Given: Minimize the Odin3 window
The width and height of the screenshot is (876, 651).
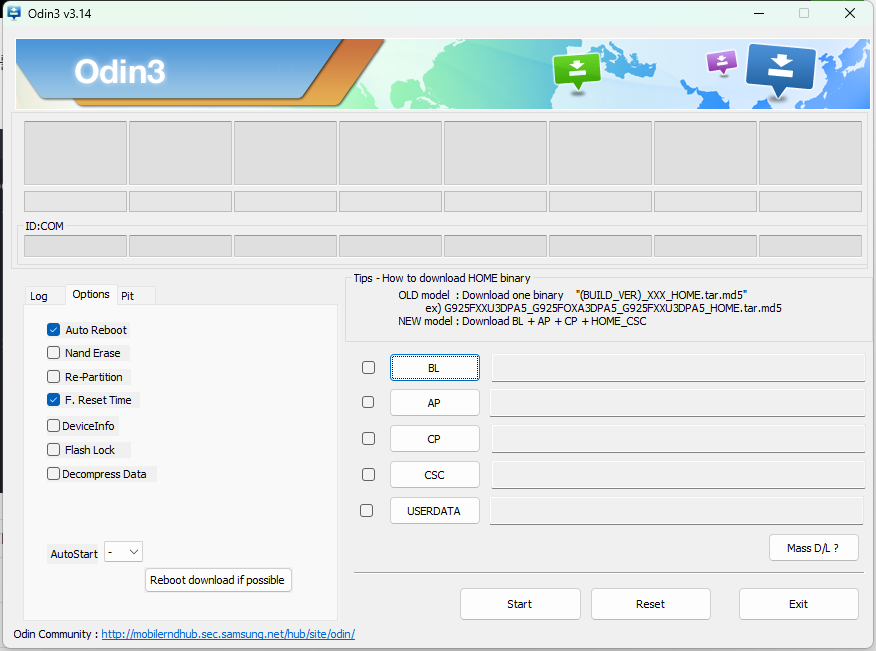Looking at the screenshot, I should [x=759, y=13].
